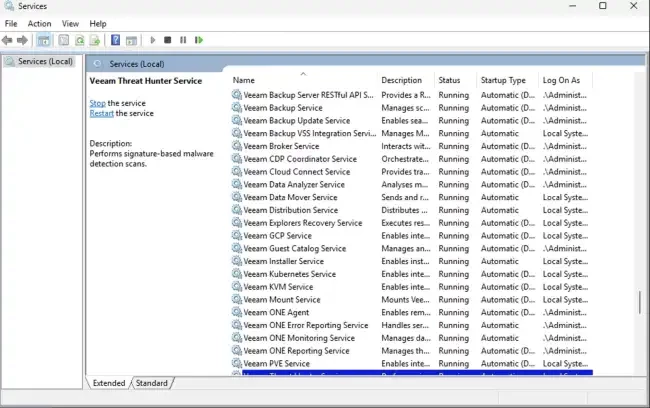Click the Stop the service link
The width and height of the screenshot is (650, 408).
[x=97, y=103]
